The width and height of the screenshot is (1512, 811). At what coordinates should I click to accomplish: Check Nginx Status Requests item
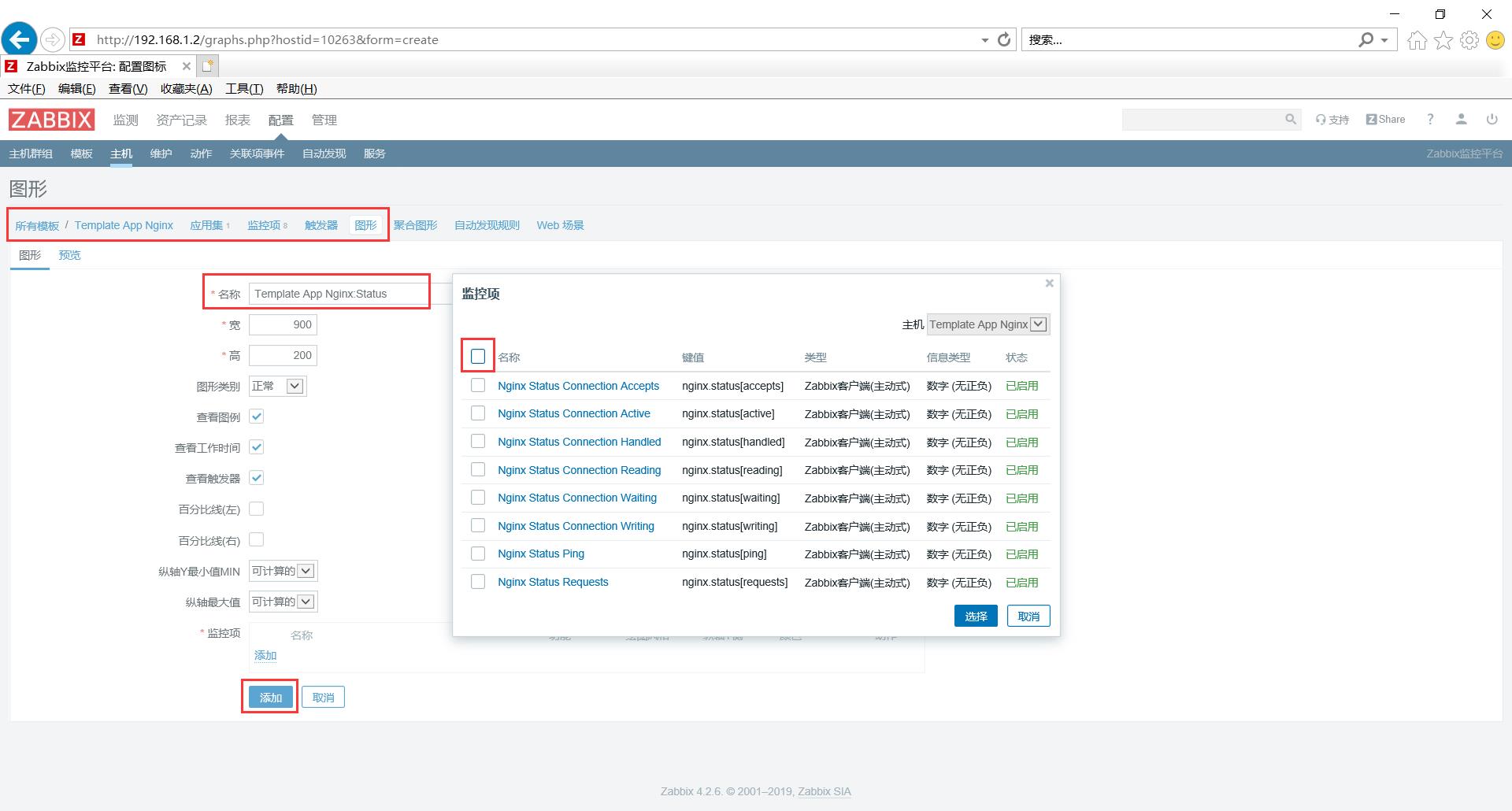pos(478,582)
